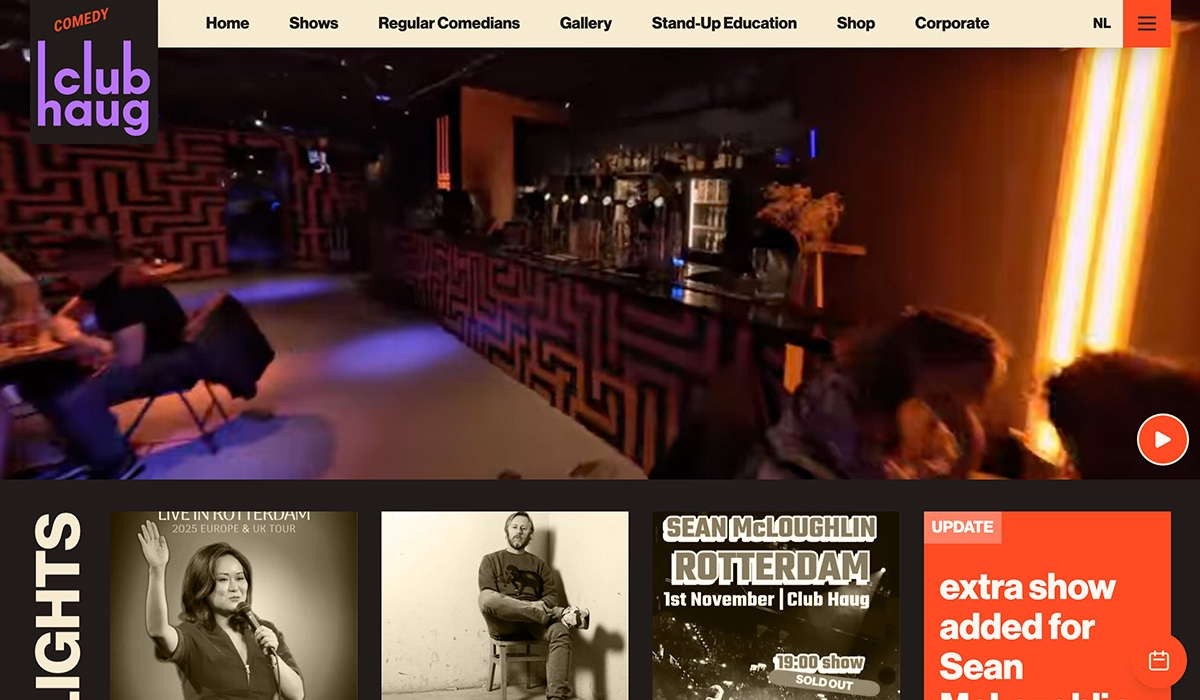Play the hero video

tap(1162, 439)
